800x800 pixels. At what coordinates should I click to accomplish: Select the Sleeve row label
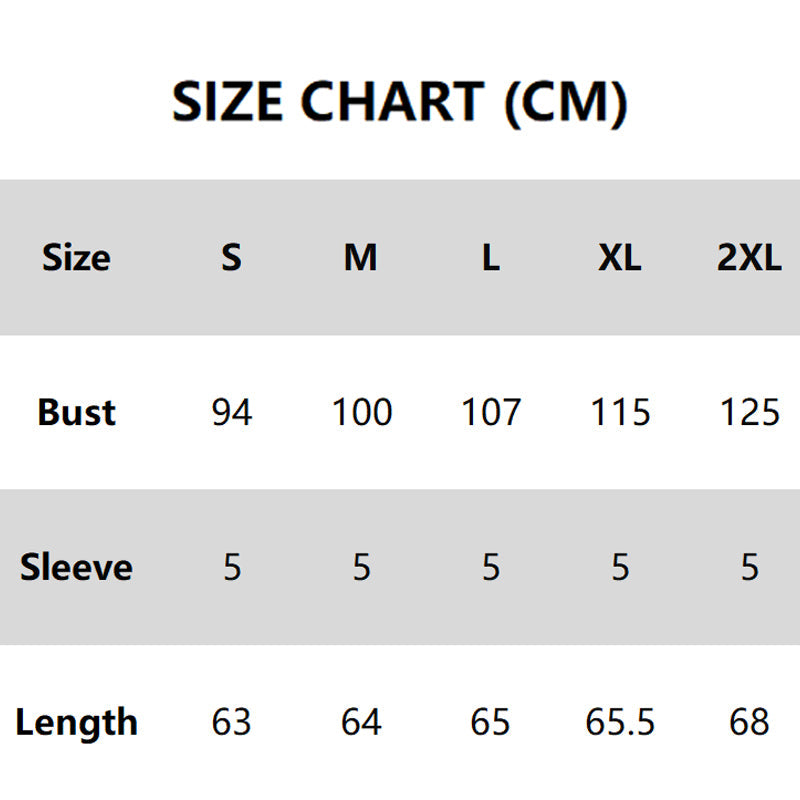click(x=76, y=567)
